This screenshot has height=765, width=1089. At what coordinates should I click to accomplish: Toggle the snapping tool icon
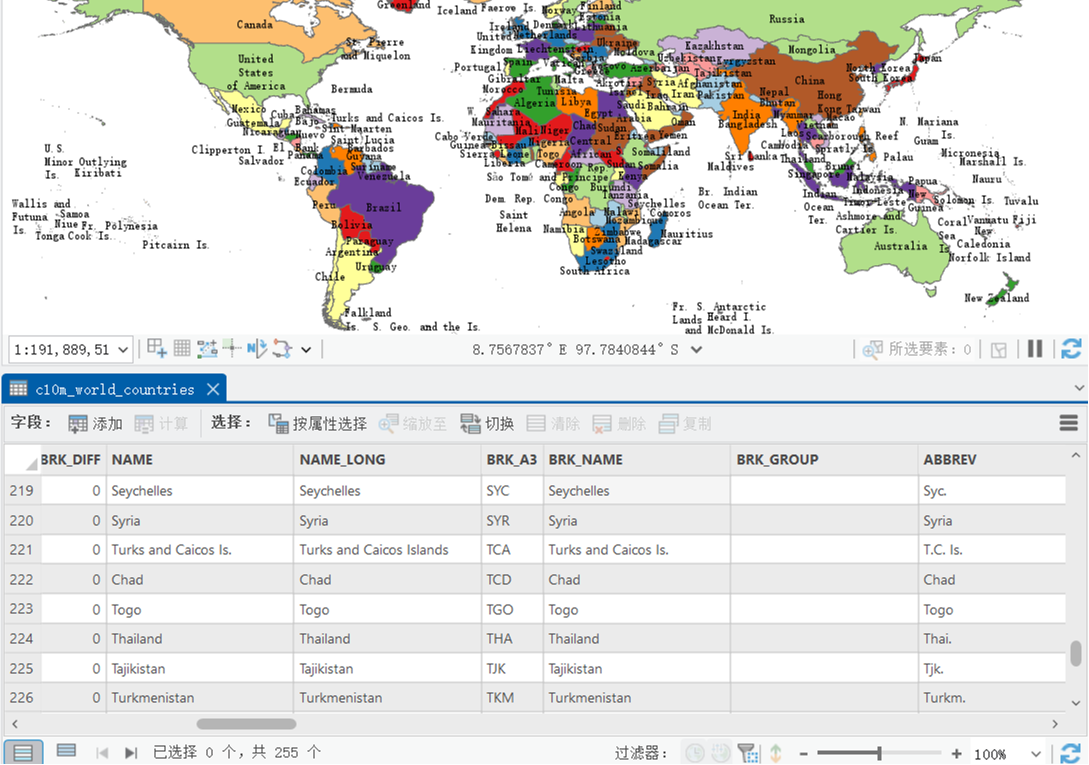point(206,348)
